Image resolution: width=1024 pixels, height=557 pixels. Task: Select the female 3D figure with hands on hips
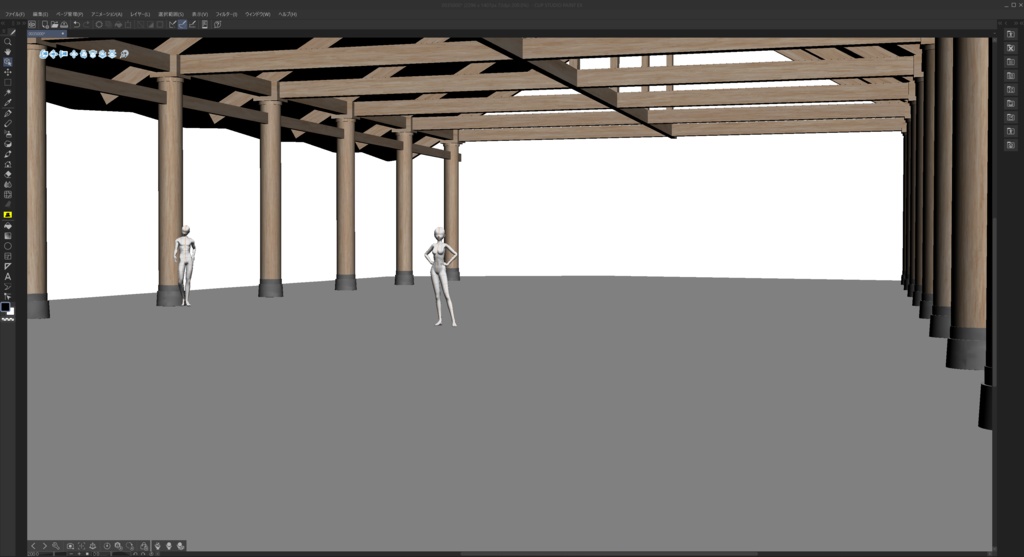[x=441, y=276]
